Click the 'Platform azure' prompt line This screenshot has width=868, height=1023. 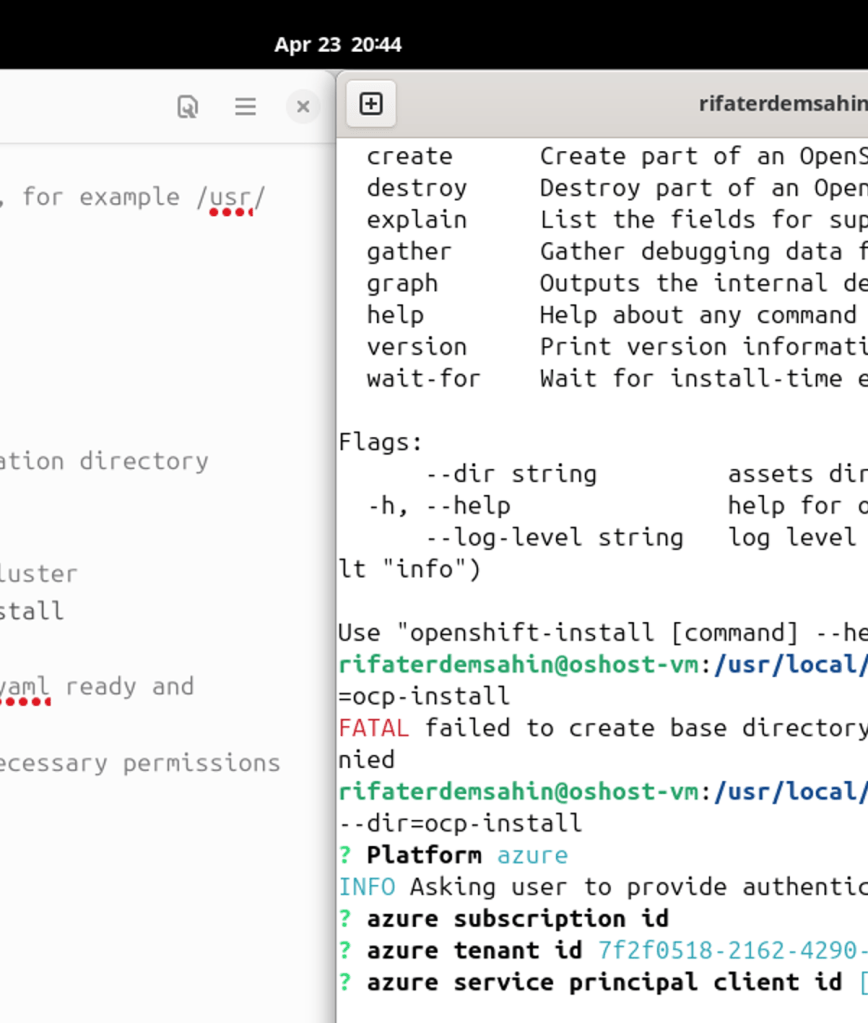(x=454, y=855)
